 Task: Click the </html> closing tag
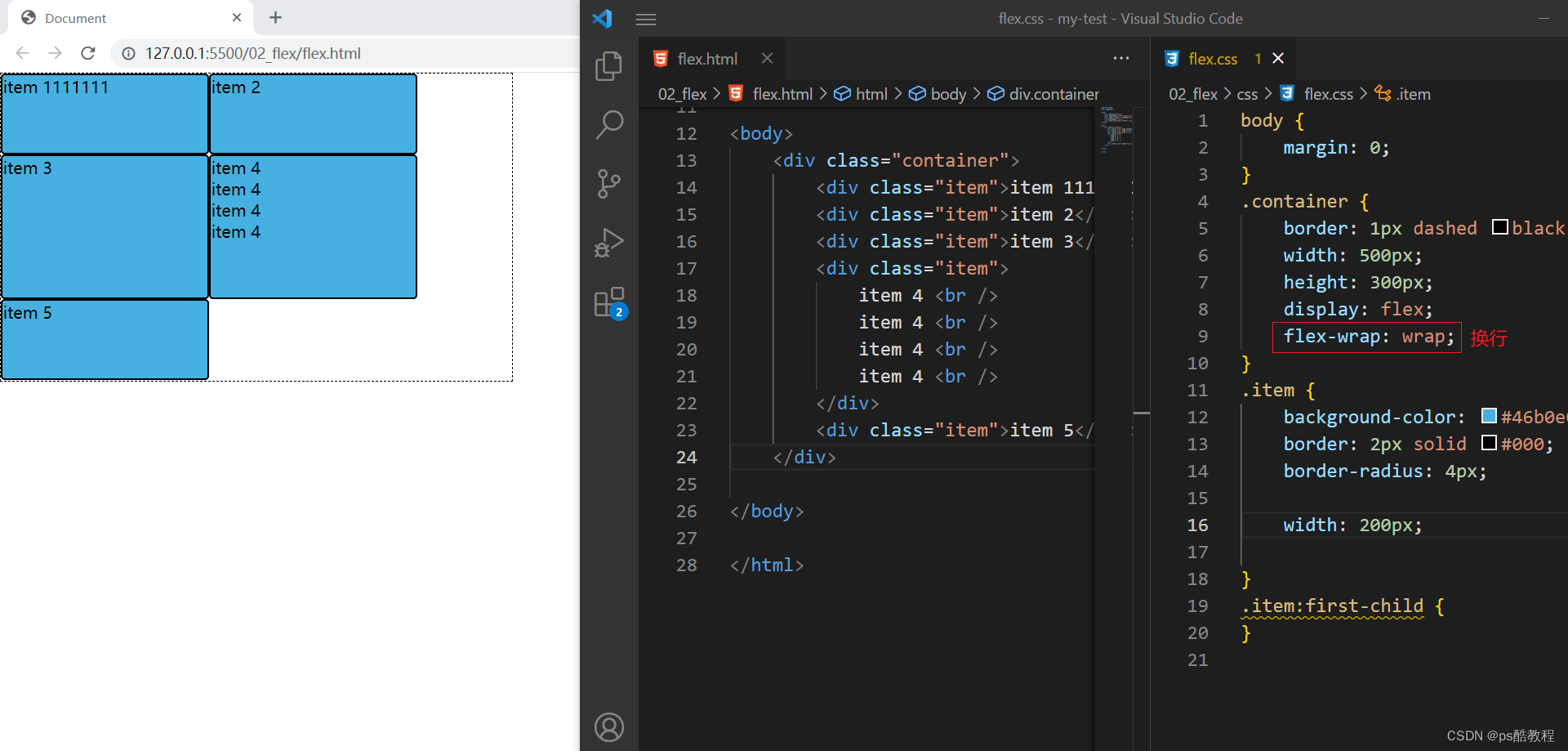click(x=767, y=565)
